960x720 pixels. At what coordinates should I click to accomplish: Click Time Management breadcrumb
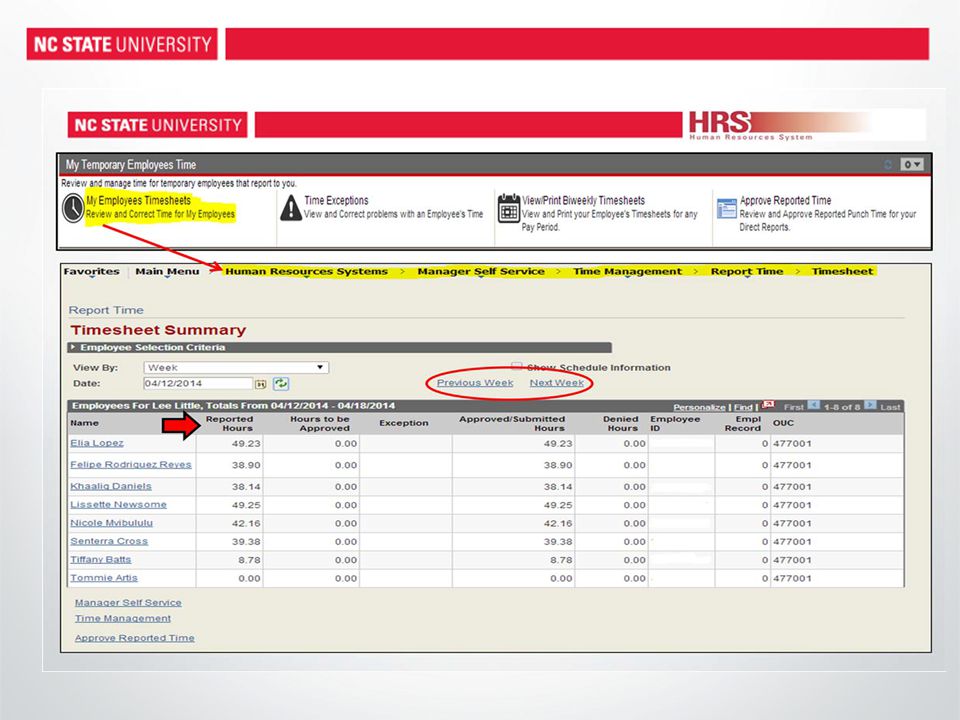click(x=627, y=271)
